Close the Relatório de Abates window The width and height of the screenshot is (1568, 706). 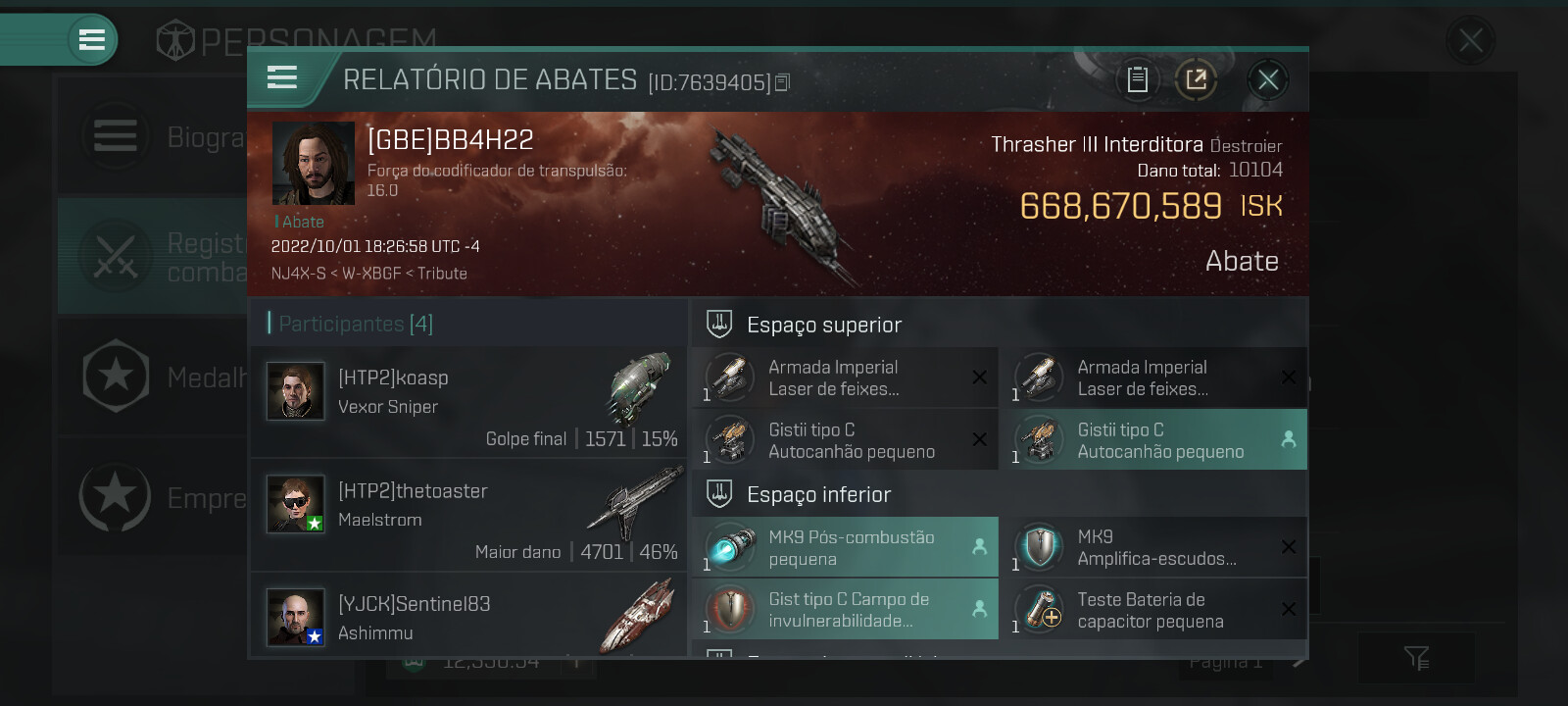tap(1268, 79)
